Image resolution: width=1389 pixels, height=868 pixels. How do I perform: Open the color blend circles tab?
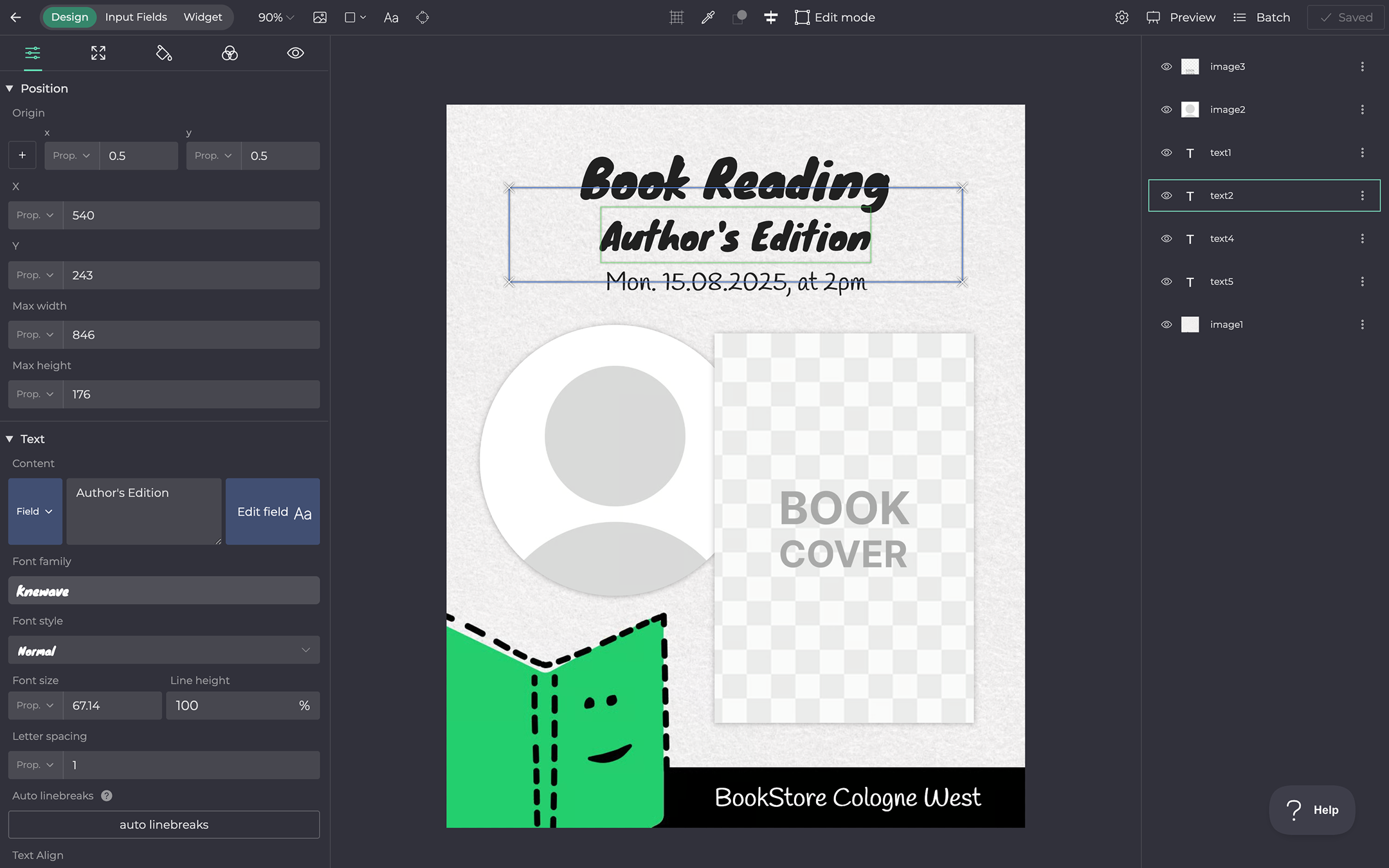click(230, 53)
